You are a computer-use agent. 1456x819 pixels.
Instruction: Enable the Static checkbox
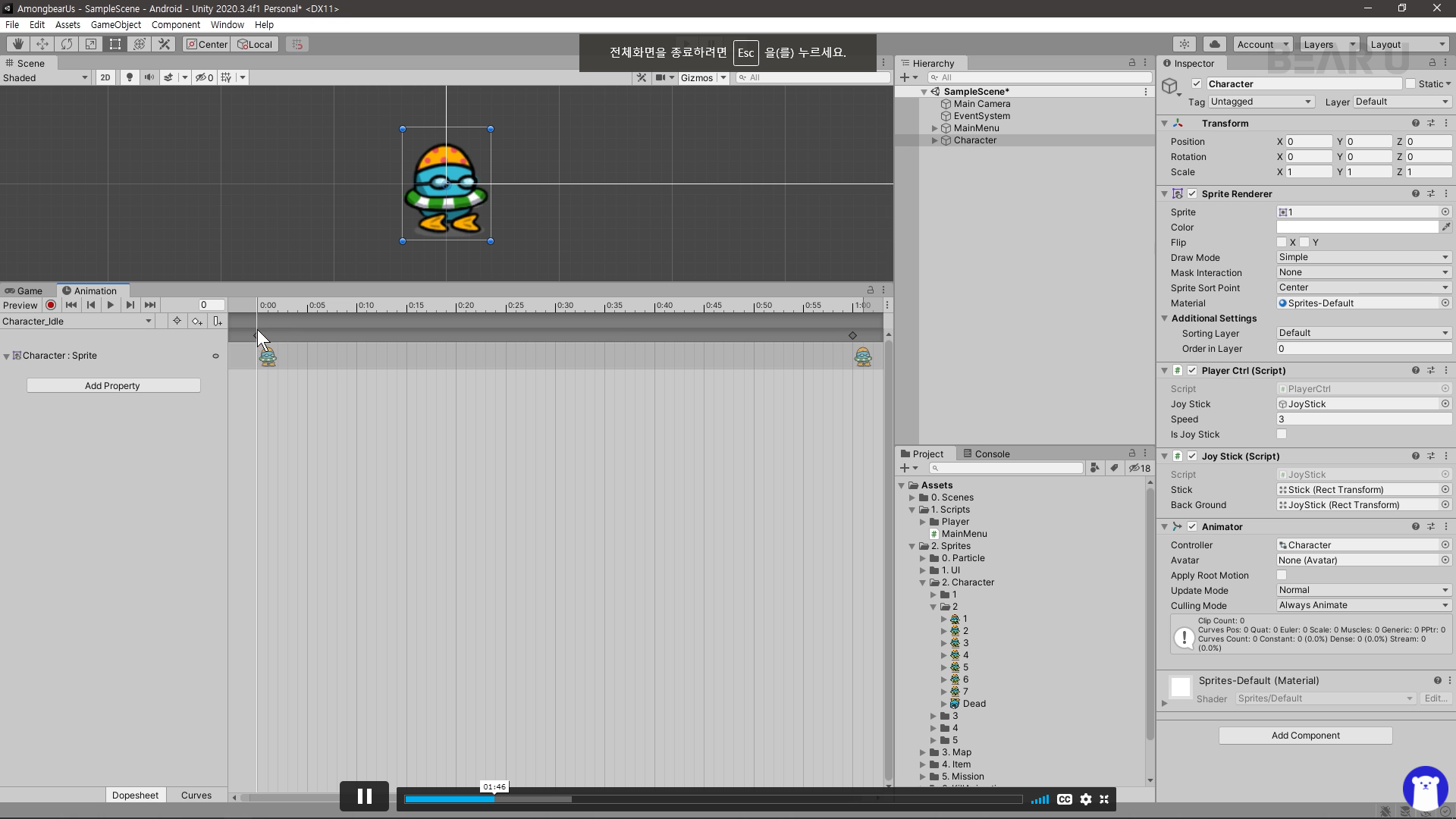pyautogui.click(x=1410, y=83)
